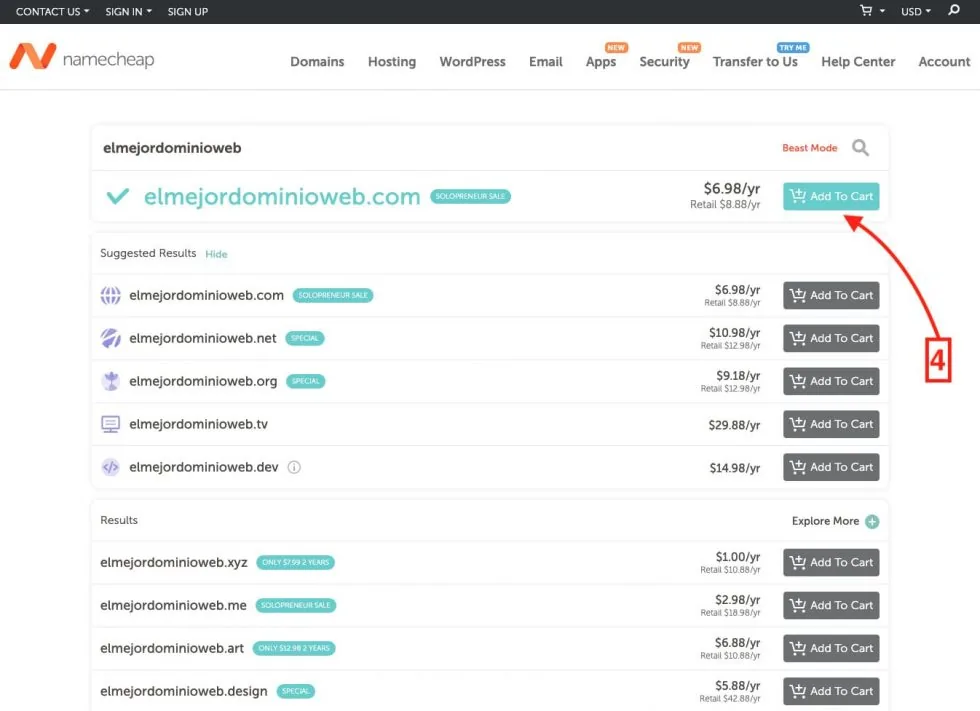Image resolution: width=980 pixels, height=711 pixels.
Task: Click the .org icon beside elmejordominioweb.org
Action: pos(111,381)
